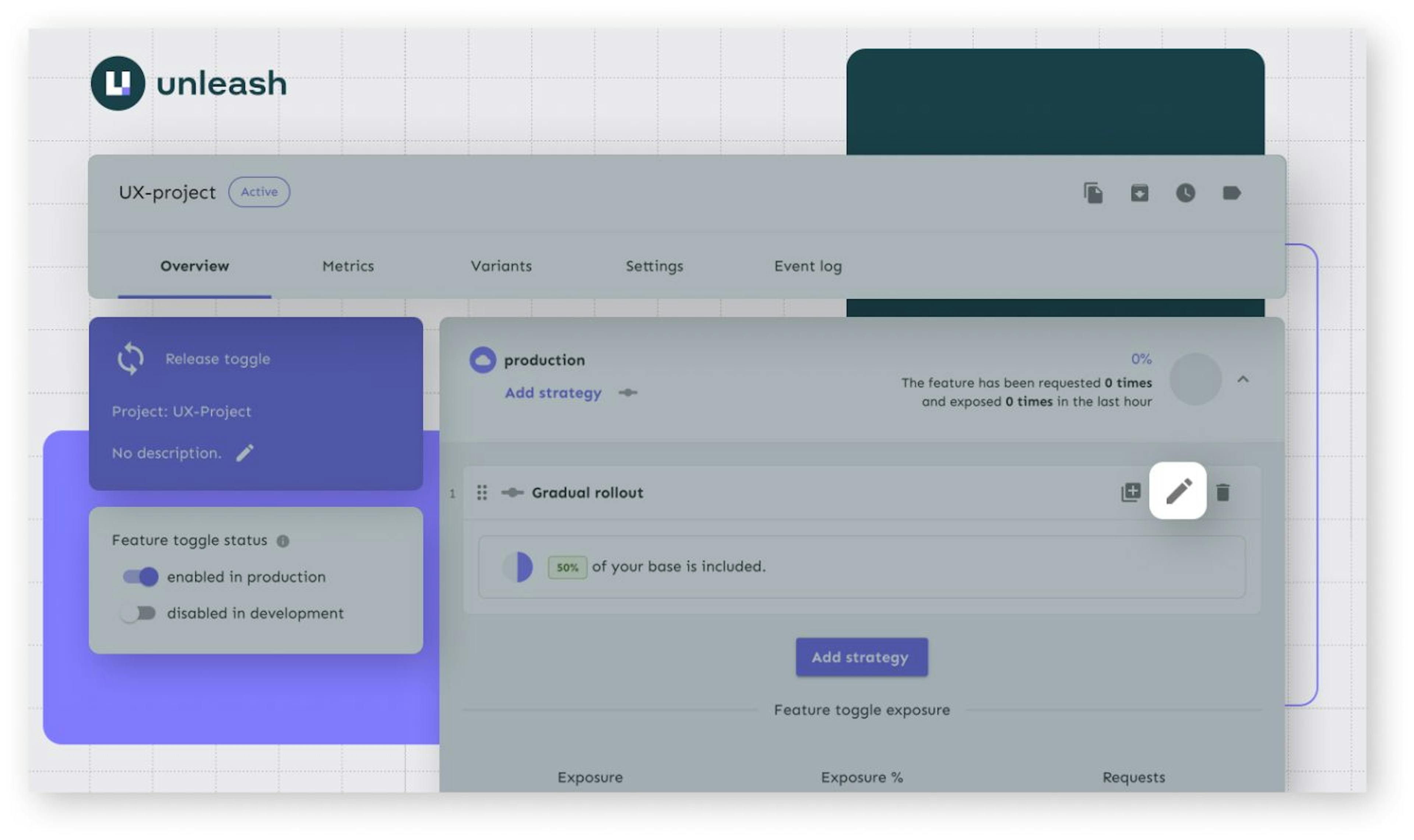This screenshot has width=1414, height=840.
Task: Open the tag icon to tag the toggle
Action: pos(1232,193)
